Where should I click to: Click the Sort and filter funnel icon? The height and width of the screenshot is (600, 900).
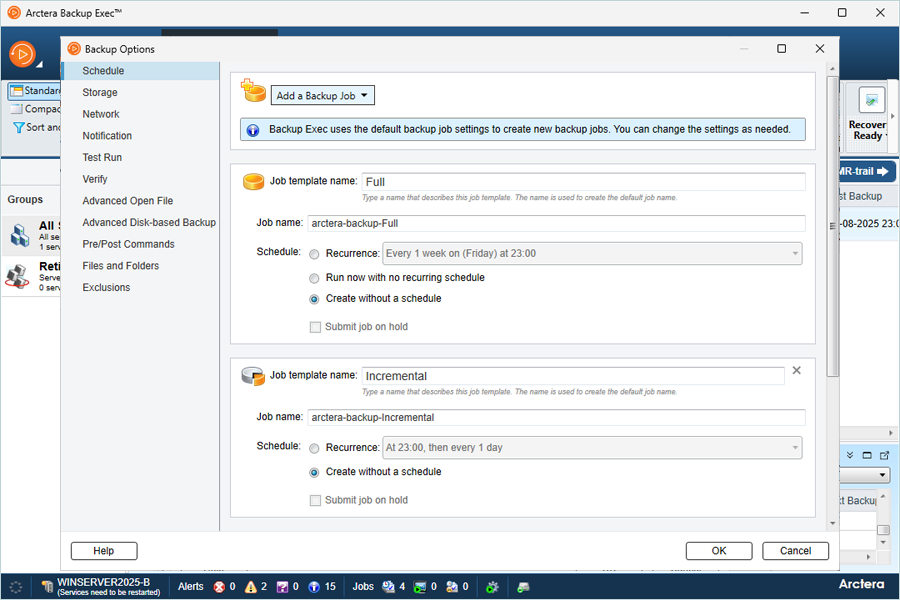click(x=19, y=127)
